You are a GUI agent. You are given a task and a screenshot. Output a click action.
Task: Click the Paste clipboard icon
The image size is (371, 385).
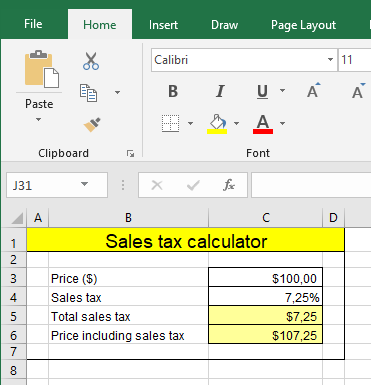point(42,69)
